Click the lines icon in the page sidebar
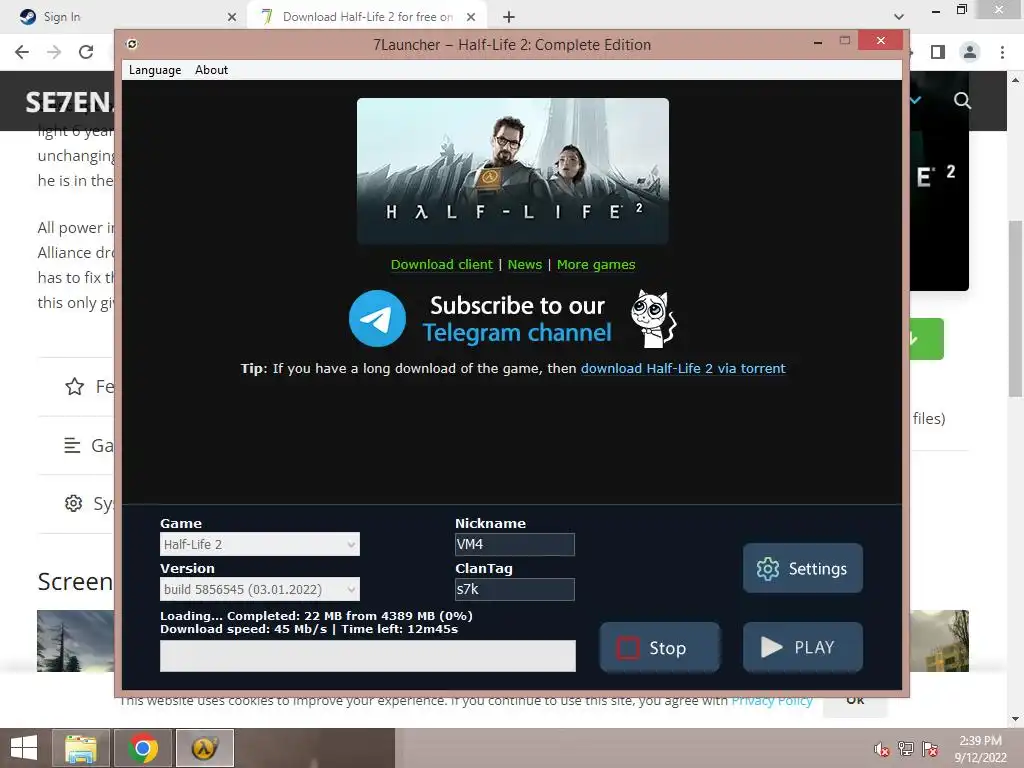The image size is (1024, 768). [72, 445]
